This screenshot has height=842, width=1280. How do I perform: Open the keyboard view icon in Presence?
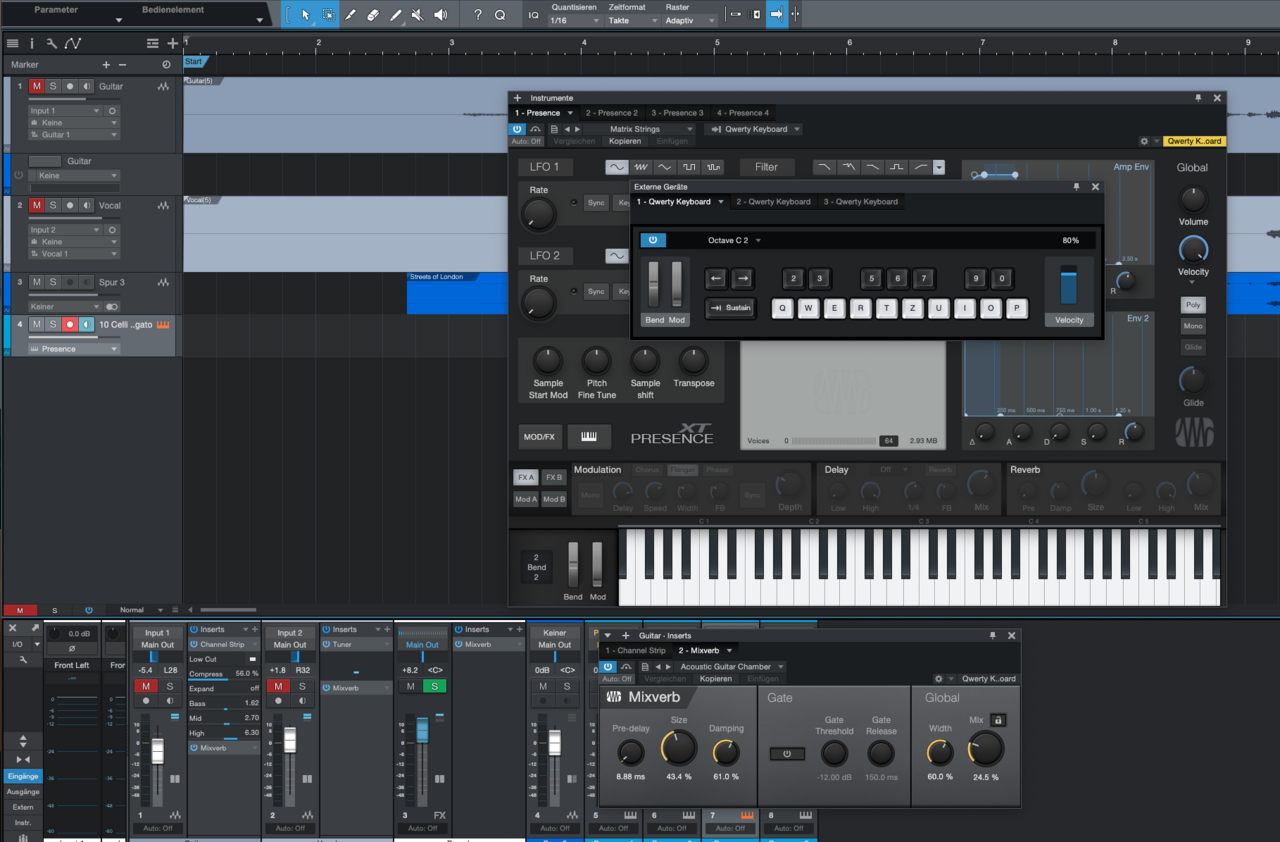(589, 437)
